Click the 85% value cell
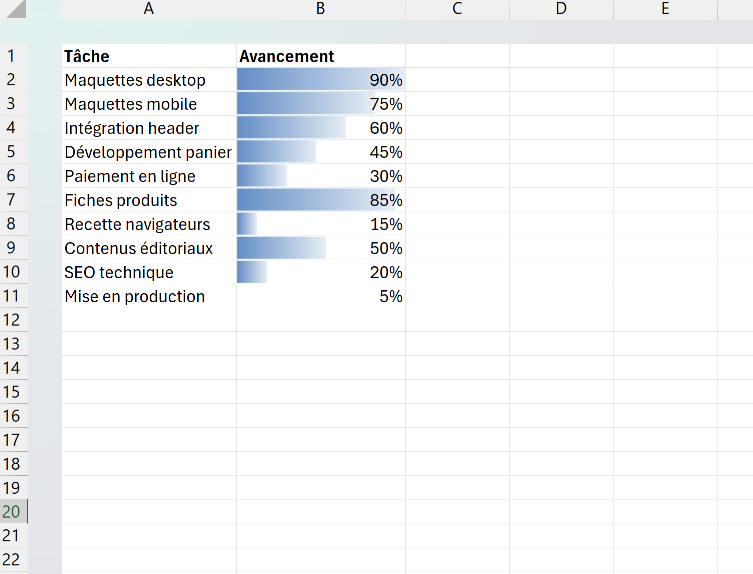753x574 pixels. tap(321, 200)
